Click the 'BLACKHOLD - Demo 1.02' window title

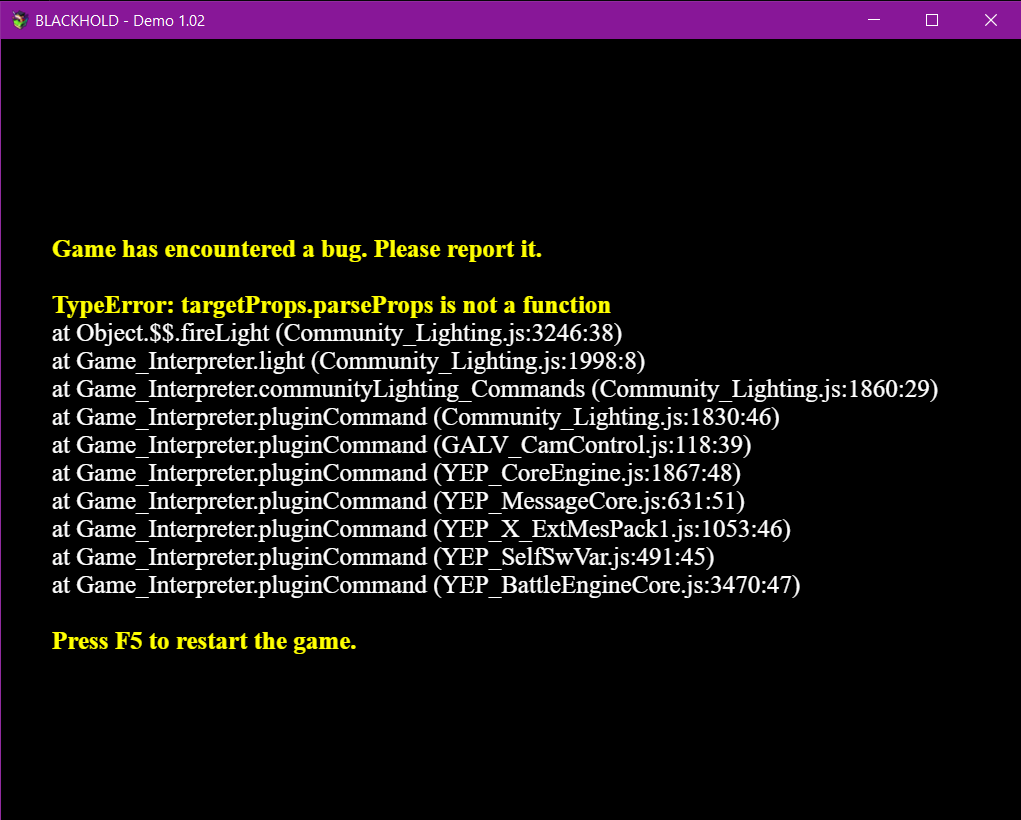120,21
